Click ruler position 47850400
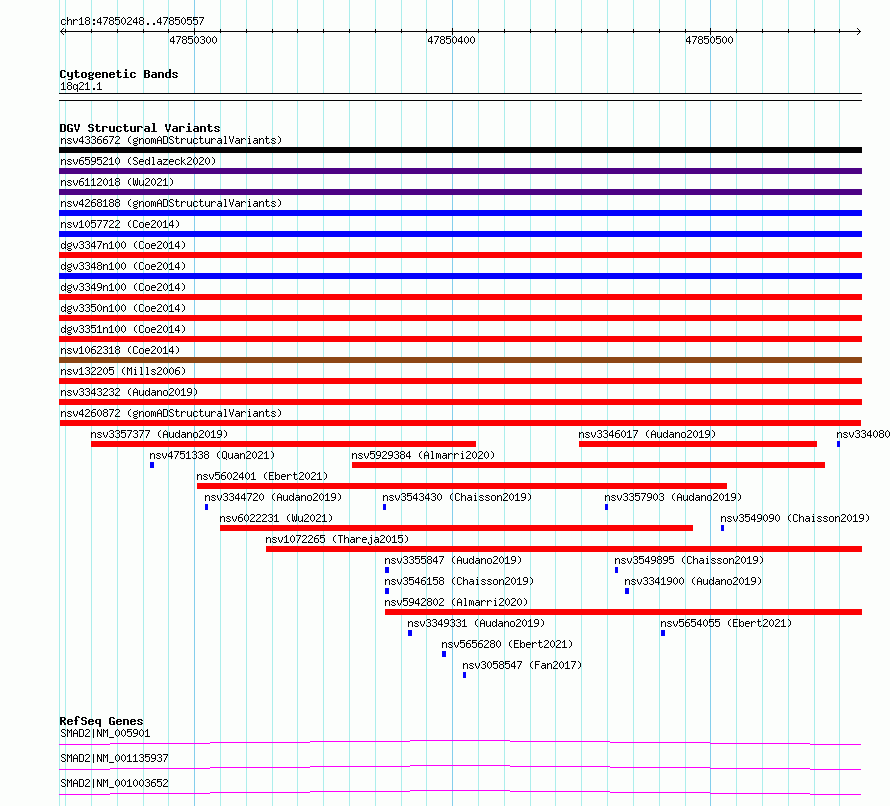 tap(451, 40)
